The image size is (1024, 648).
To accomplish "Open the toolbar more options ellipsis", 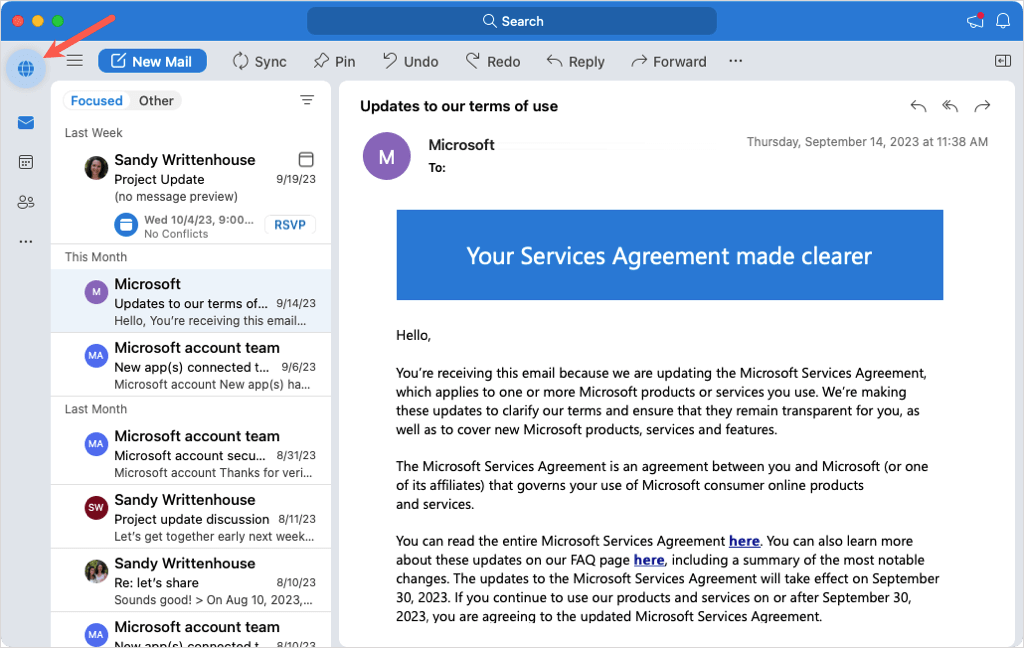I will (x=735, y=61).
